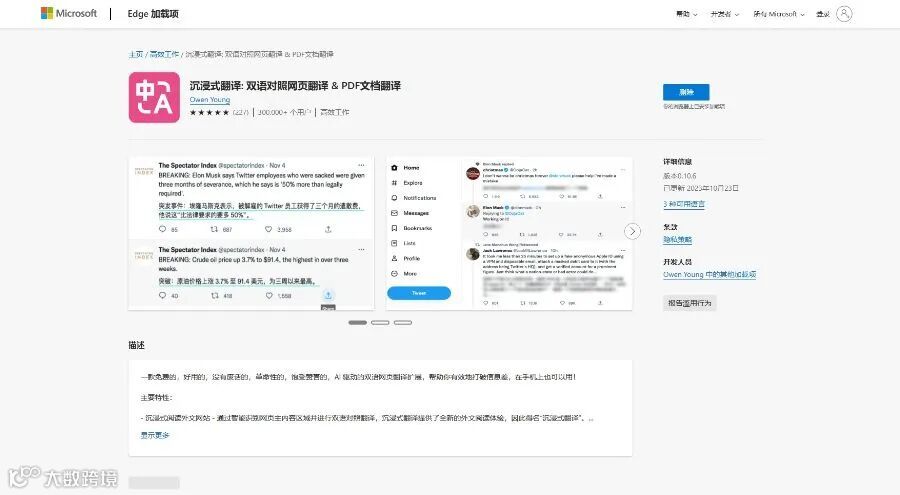Click the five-star rating
This screenshot has width=900, height=495.
209,113
